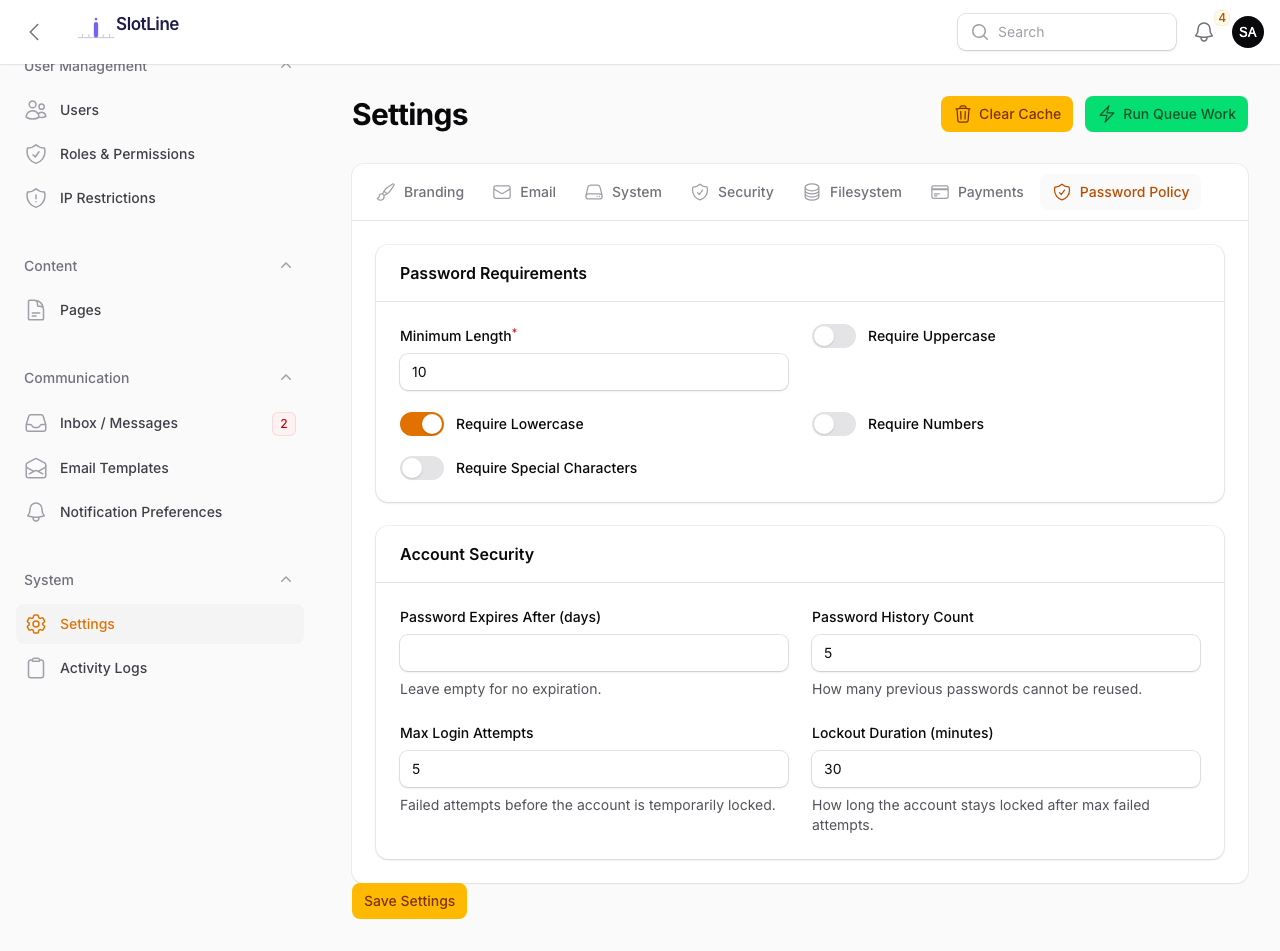Viewport: 1280px width, 951px height.
Task: Click the Inbox tray icon
Action: (36, 423)
